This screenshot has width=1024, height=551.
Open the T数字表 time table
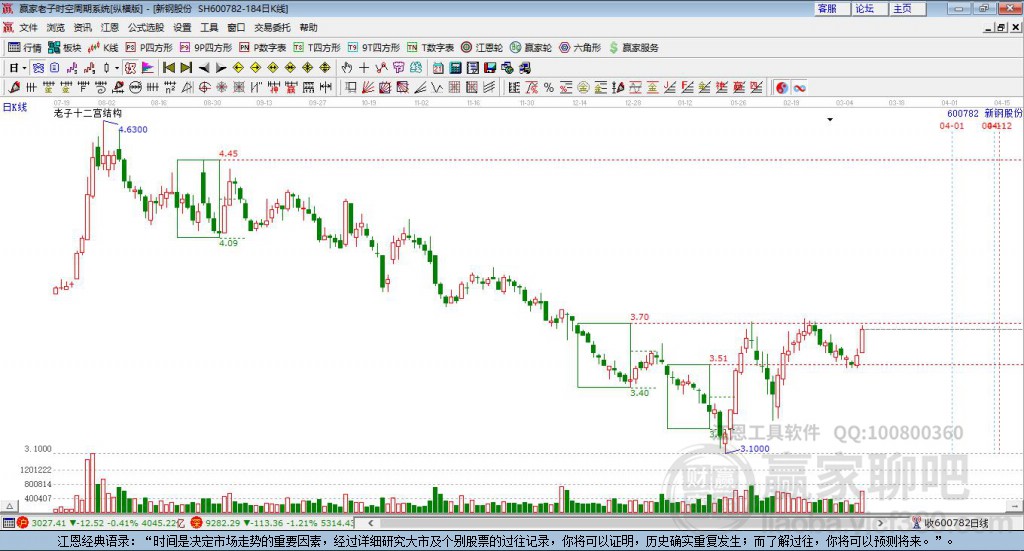pos(430,48)
